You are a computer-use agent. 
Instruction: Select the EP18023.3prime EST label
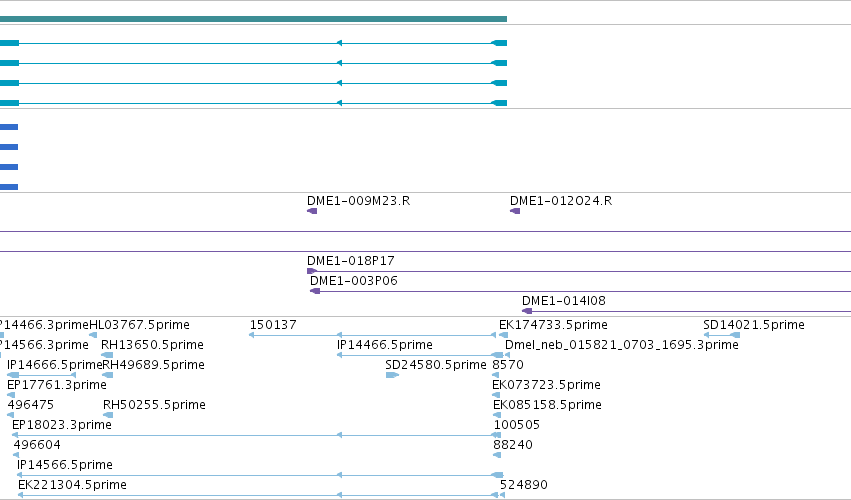[x=61, y=425]
